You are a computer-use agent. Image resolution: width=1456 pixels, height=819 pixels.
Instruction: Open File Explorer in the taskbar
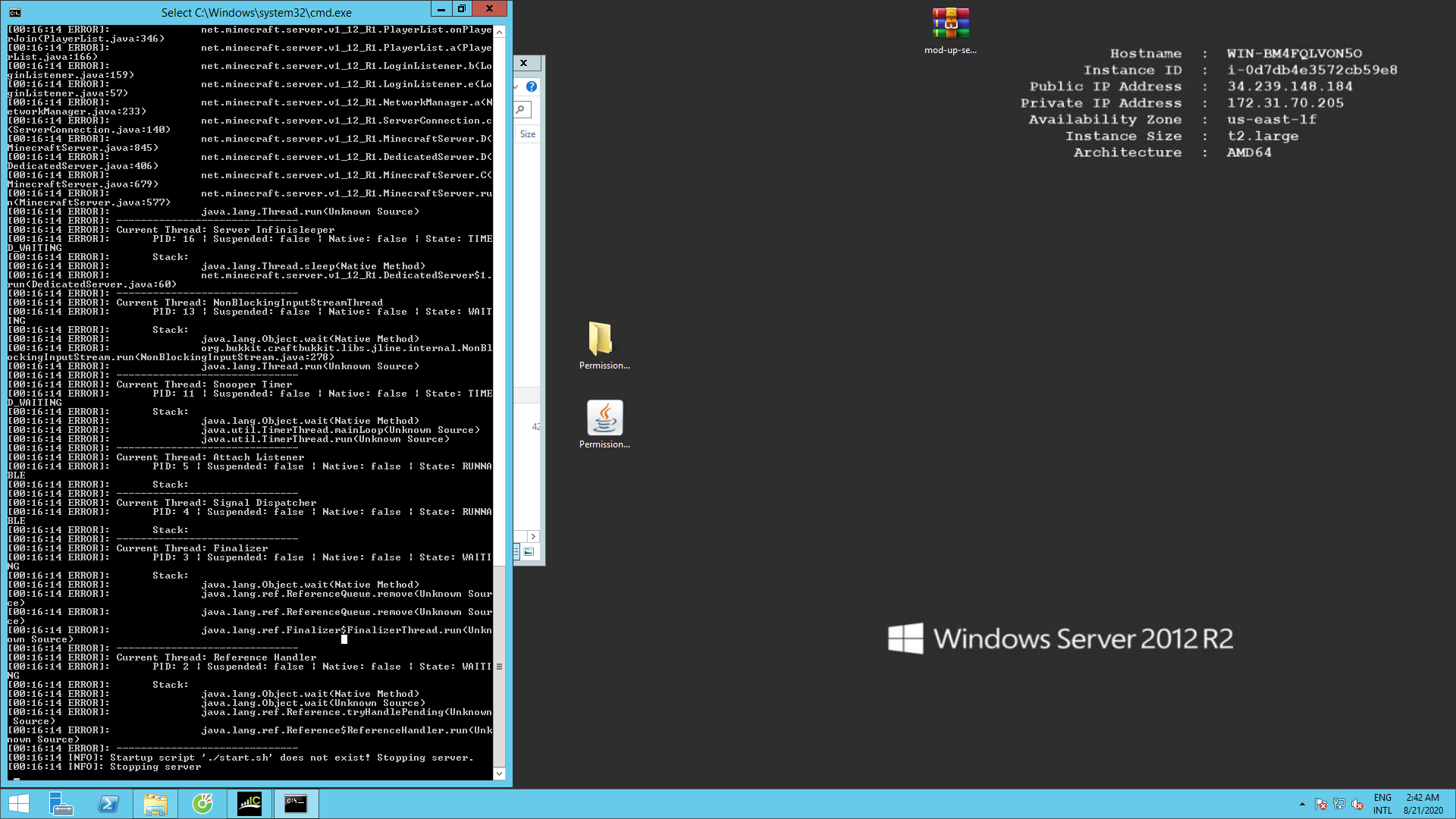point(155,803)
